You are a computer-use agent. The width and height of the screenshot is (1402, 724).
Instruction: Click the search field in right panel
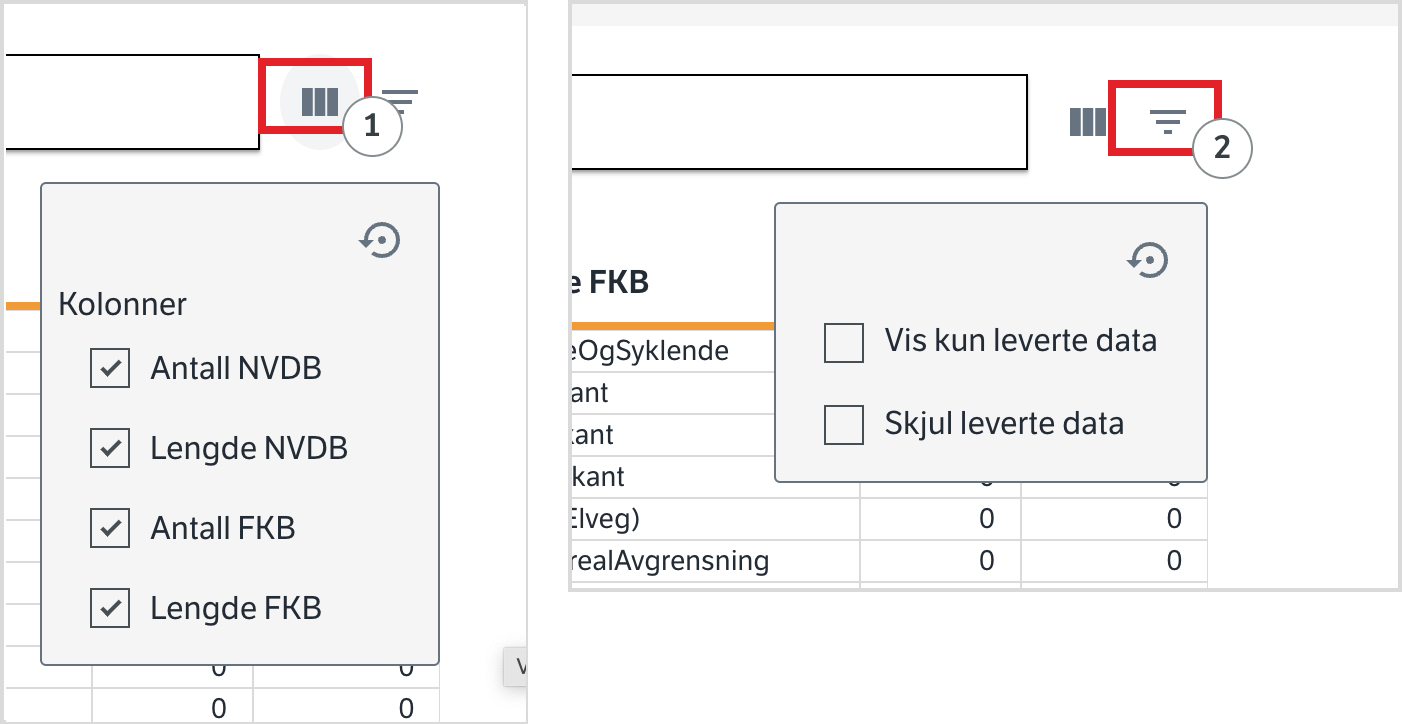(799, 121)
